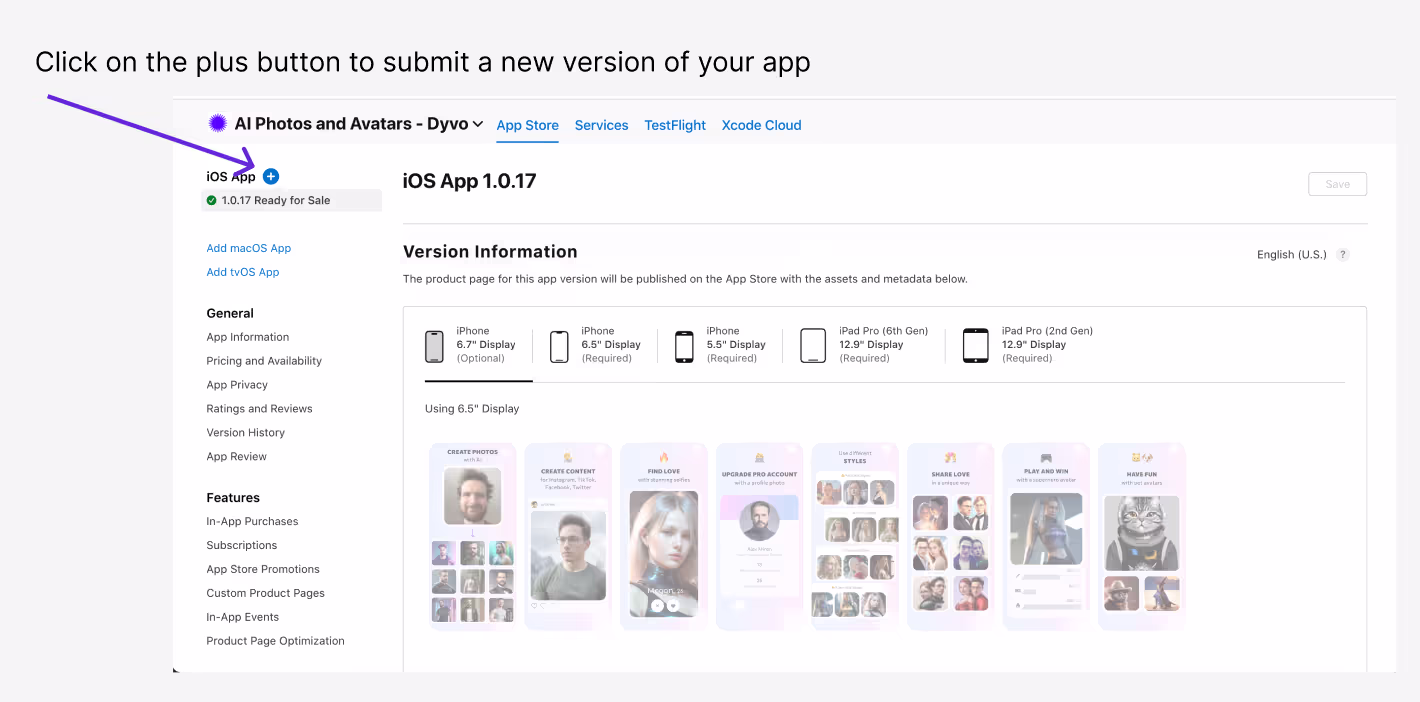Click the Features section header
Image resolution: width=1420 pixels, height=702 pixels.
tap(233, 497)
